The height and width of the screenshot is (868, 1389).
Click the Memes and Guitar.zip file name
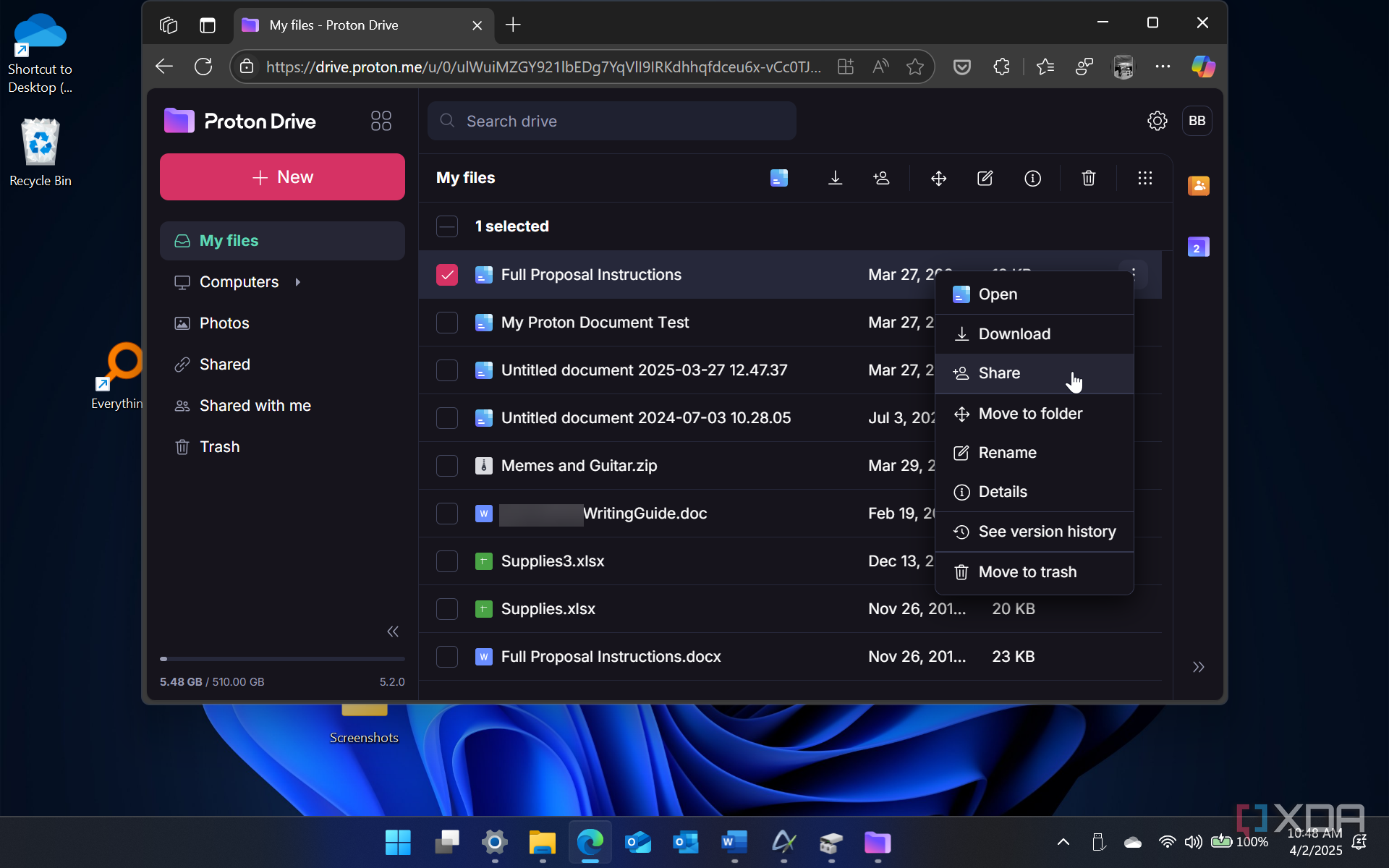(x=579, y=466)
